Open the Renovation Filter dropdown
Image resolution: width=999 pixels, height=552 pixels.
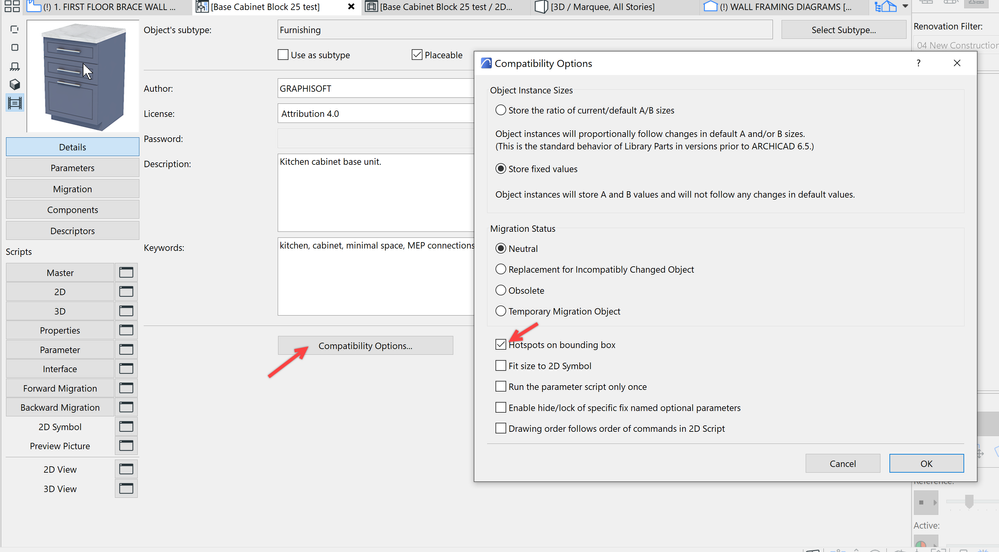click(x=955, y=45)
